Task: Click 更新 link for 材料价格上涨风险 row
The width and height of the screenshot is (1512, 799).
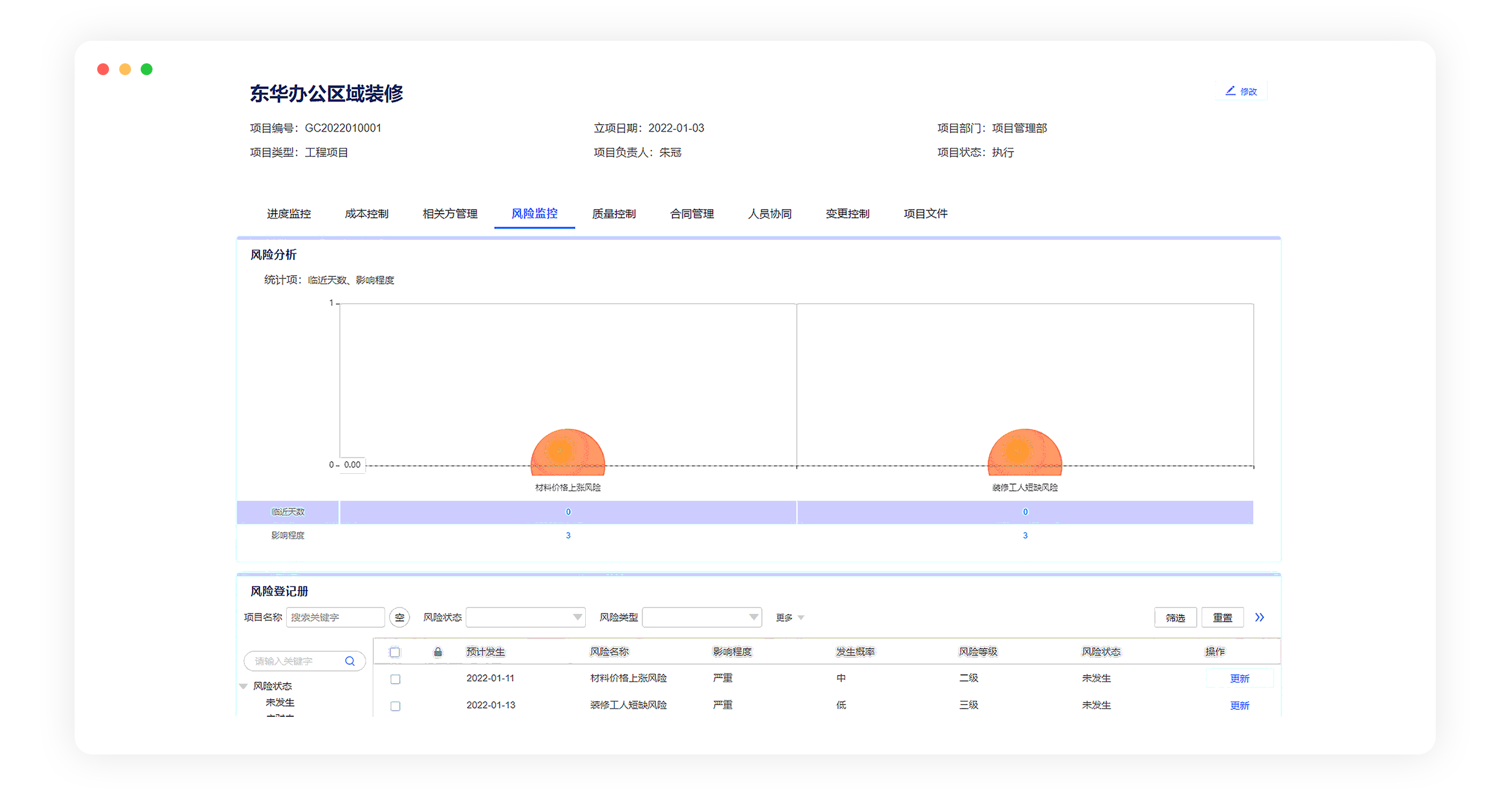Action: [1239, 679]
